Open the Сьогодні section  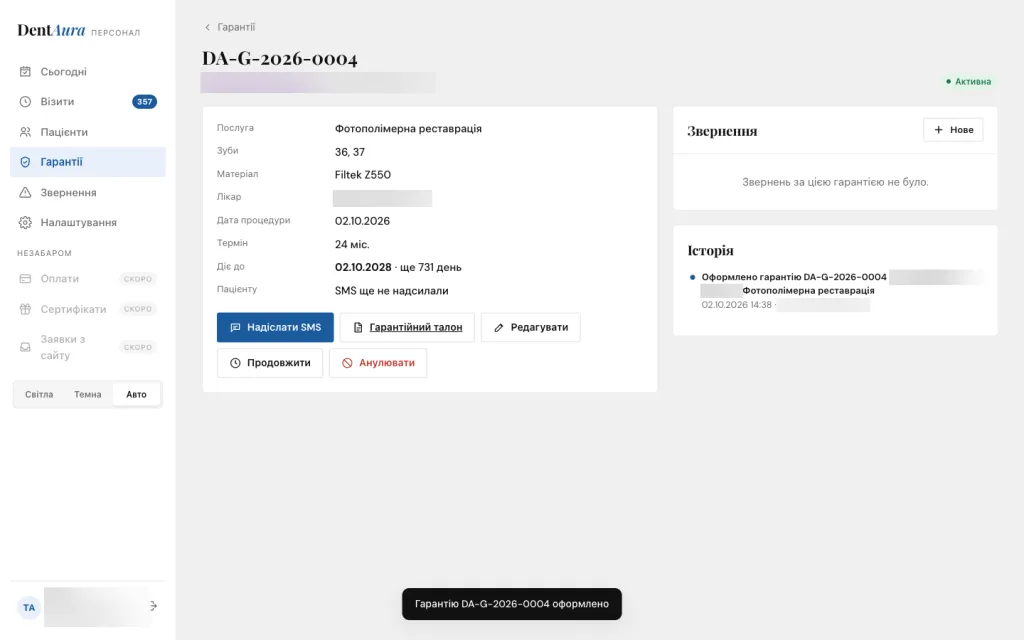point(88,71)
